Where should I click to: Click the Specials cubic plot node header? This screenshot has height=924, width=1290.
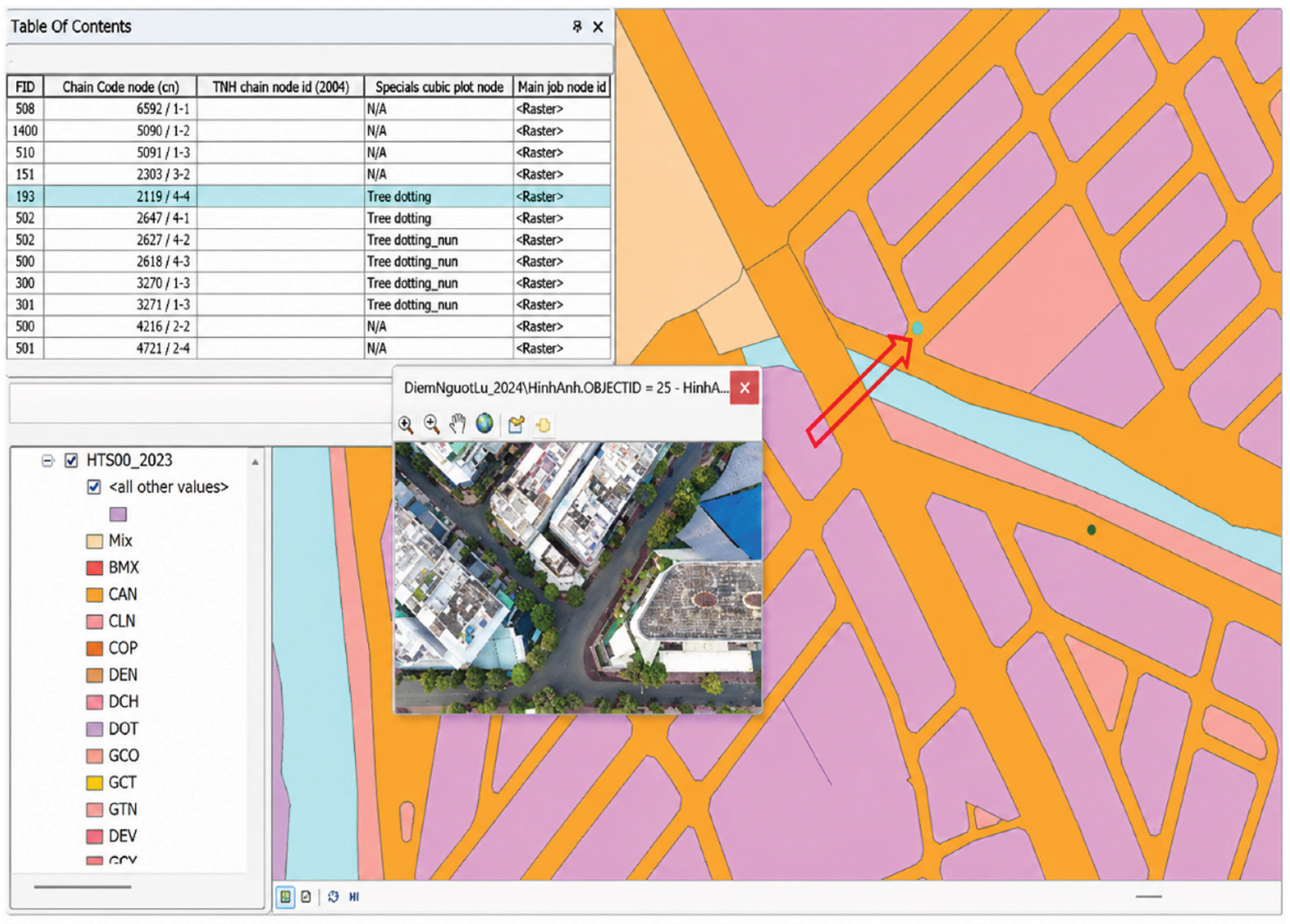tap(438, 87)
